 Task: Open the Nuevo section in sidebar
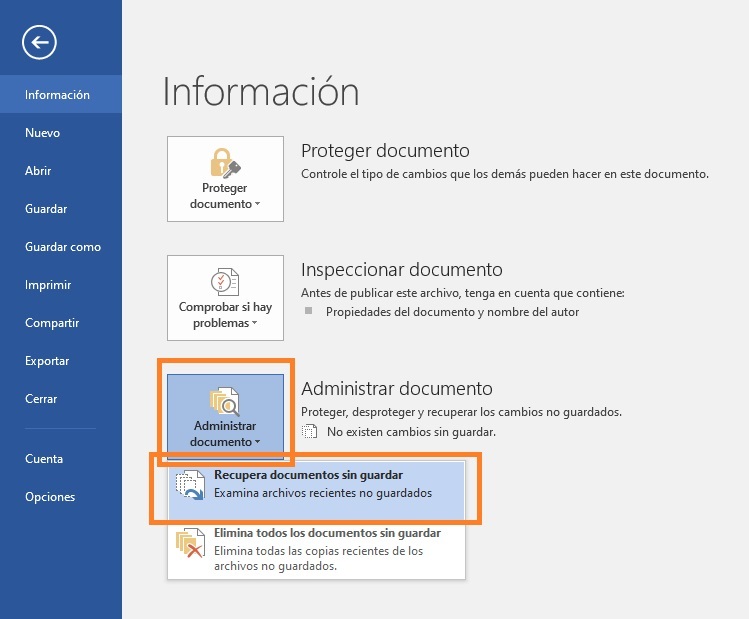click(x=43, y=133)
